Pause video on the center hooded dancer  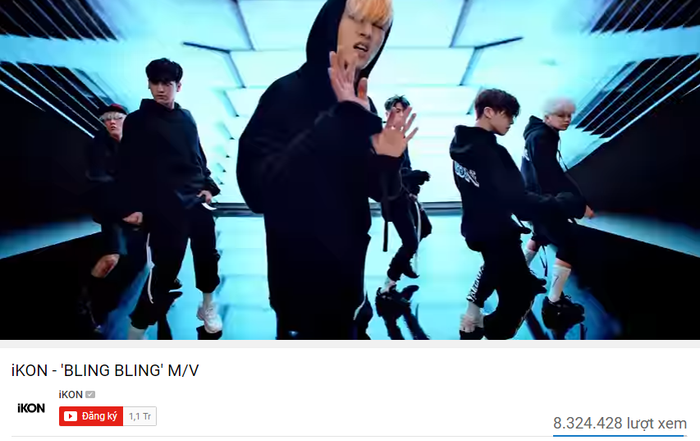pyautogui.click(x=312, y=179)
